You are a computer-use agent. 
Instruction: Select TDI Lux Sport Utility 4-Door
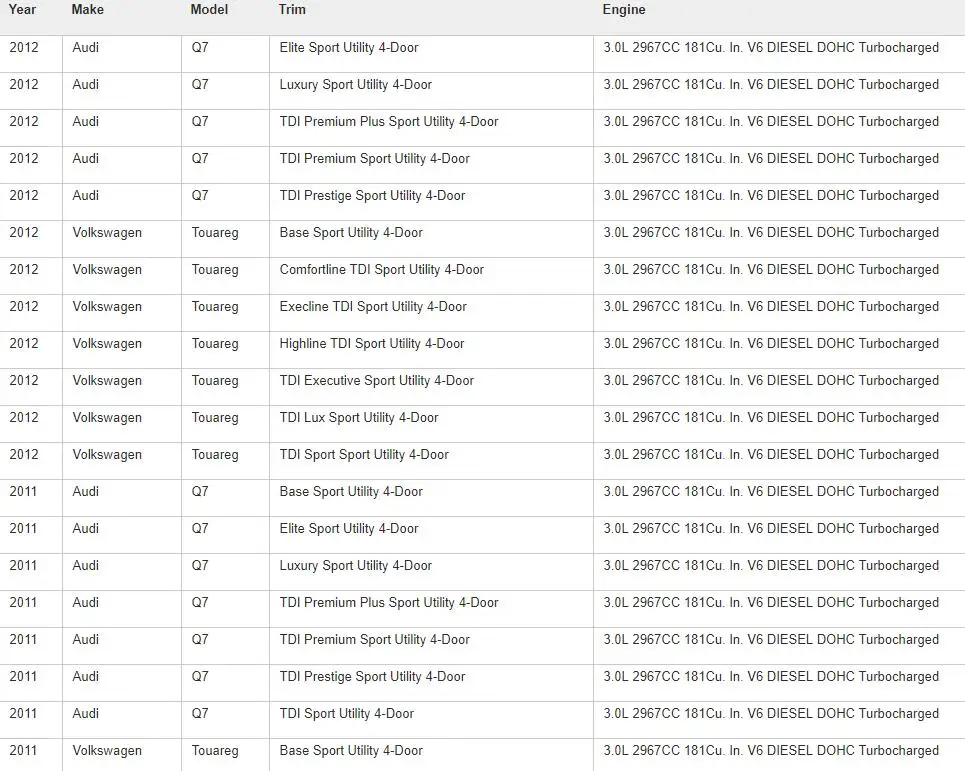359,417
